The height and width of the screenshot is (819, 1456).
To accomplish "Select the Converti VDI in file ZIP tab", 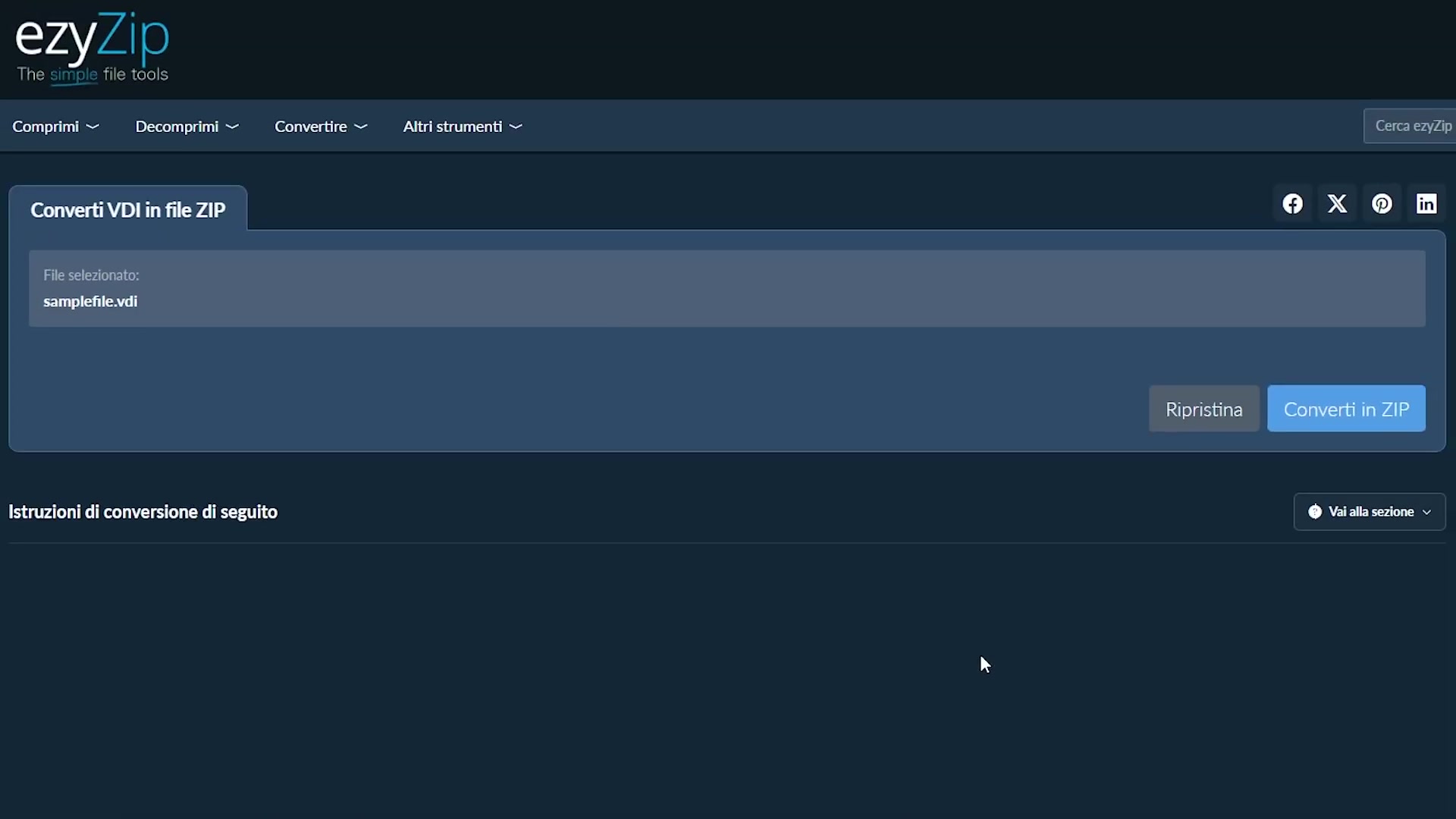I will pyautogui.click(x=128, y=209).
